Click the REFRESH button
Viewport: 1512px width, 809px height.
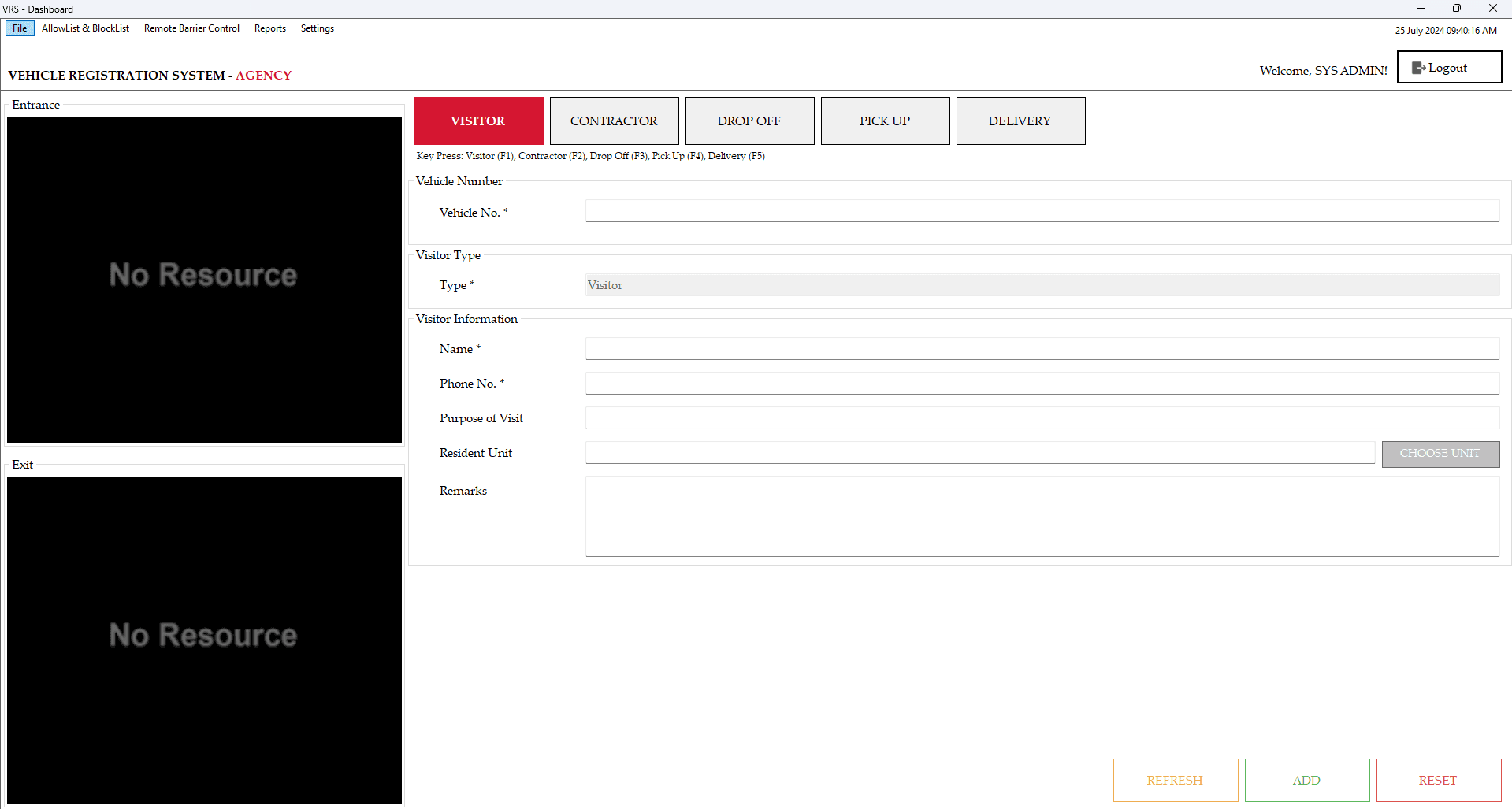pyautogui.click(x=1175, y=780)
